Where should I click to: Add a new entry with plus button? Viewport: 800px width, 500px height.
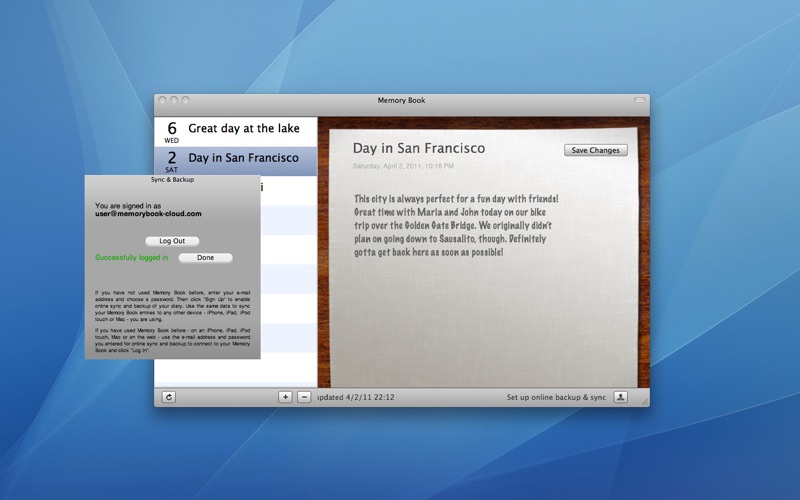[x=285, y=397]
